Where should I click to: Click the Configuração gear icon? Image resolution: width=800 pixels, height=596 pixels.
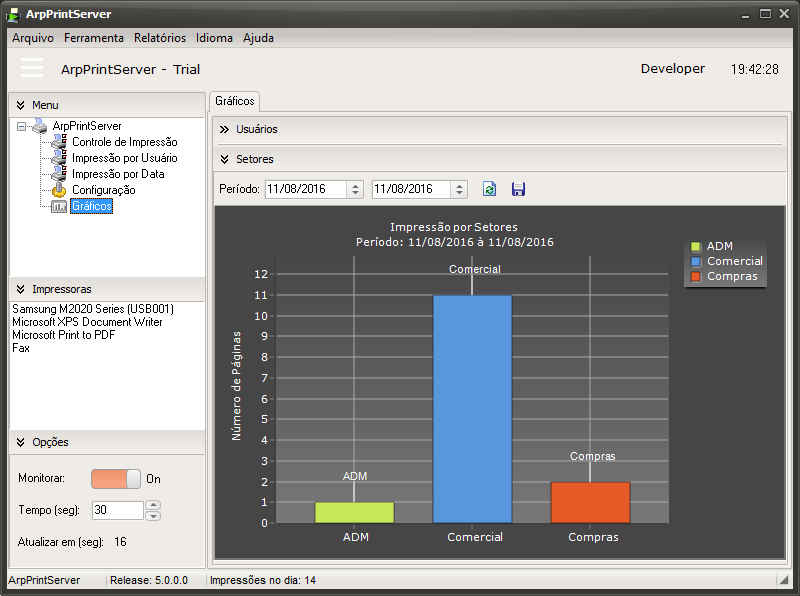[x=60, y=190]
